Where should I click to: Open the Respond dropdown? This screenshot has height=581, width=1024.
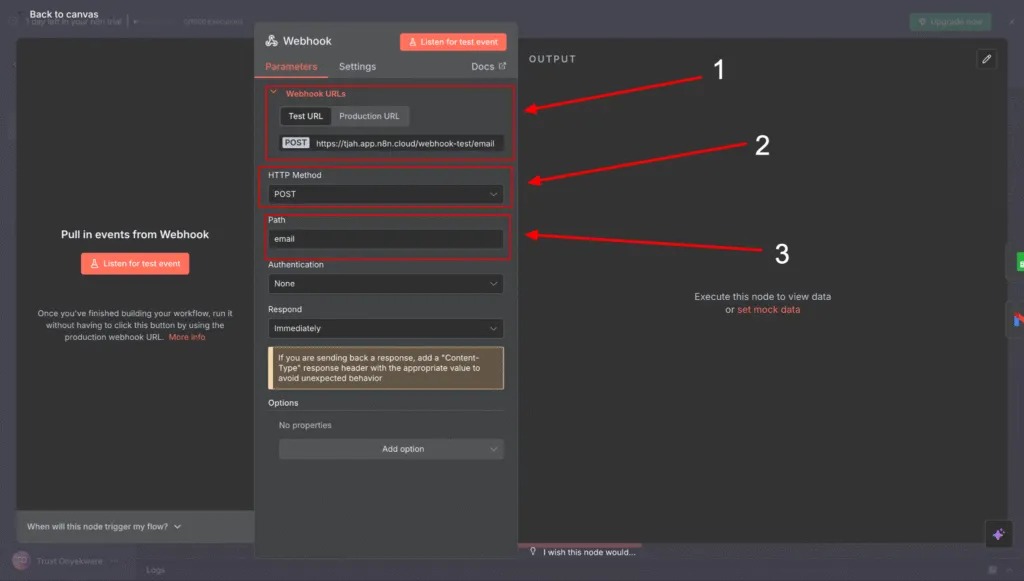pos(385,328)
